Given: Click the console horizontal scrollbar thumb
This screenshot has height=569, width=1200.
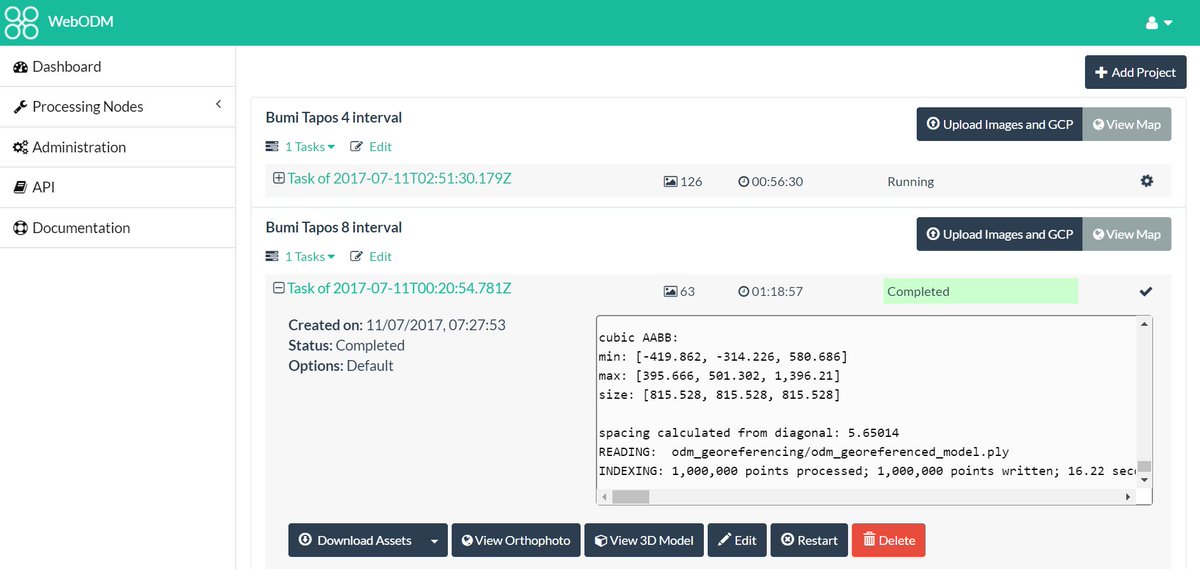Looking at the screenshot, I should pos(630,496).
